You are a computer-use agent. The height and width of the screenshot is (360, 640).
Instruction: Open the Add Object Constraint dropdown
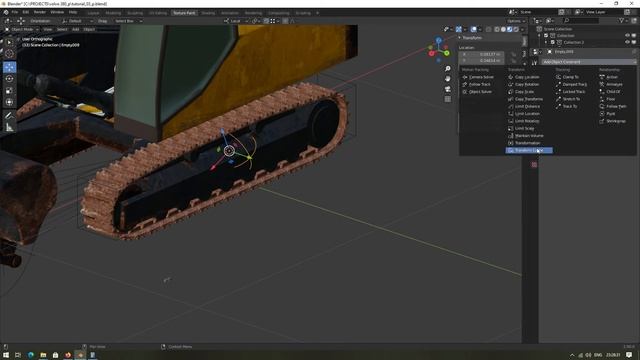tap(588, 62)
